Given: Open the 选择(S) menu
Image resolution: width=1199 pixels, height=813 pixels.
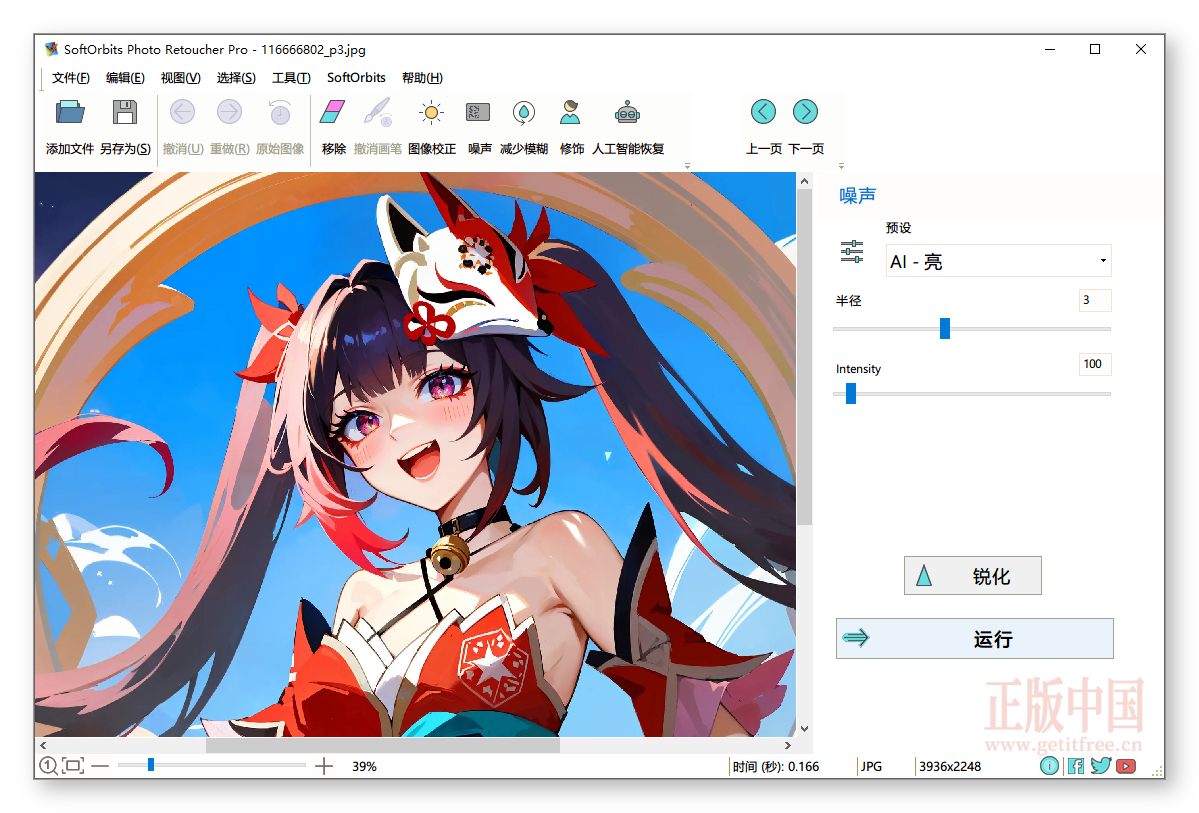Looking at the screenshot, I should point(236,77).
